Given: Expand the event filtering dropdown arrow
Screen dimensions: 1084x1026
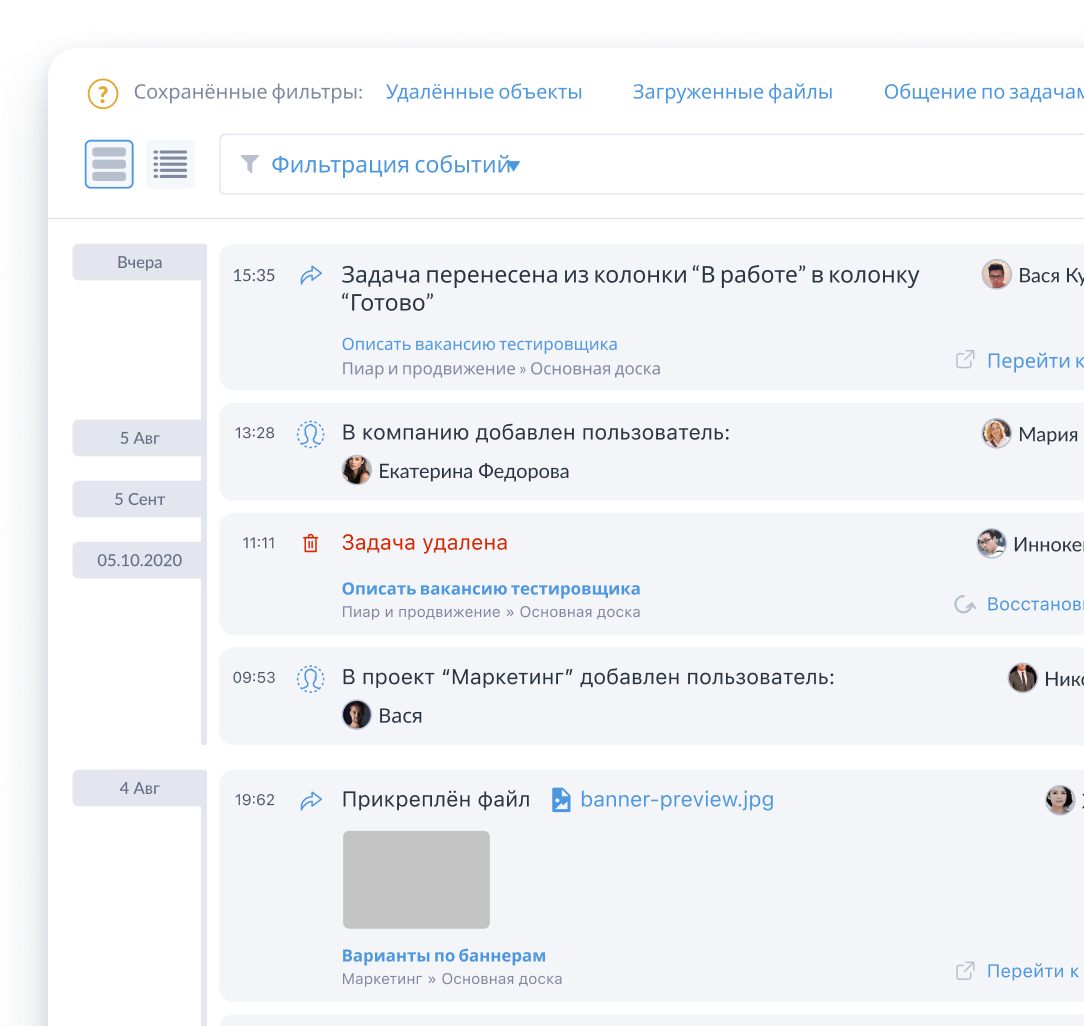Looking at the screenshot, I should [513, 166].
